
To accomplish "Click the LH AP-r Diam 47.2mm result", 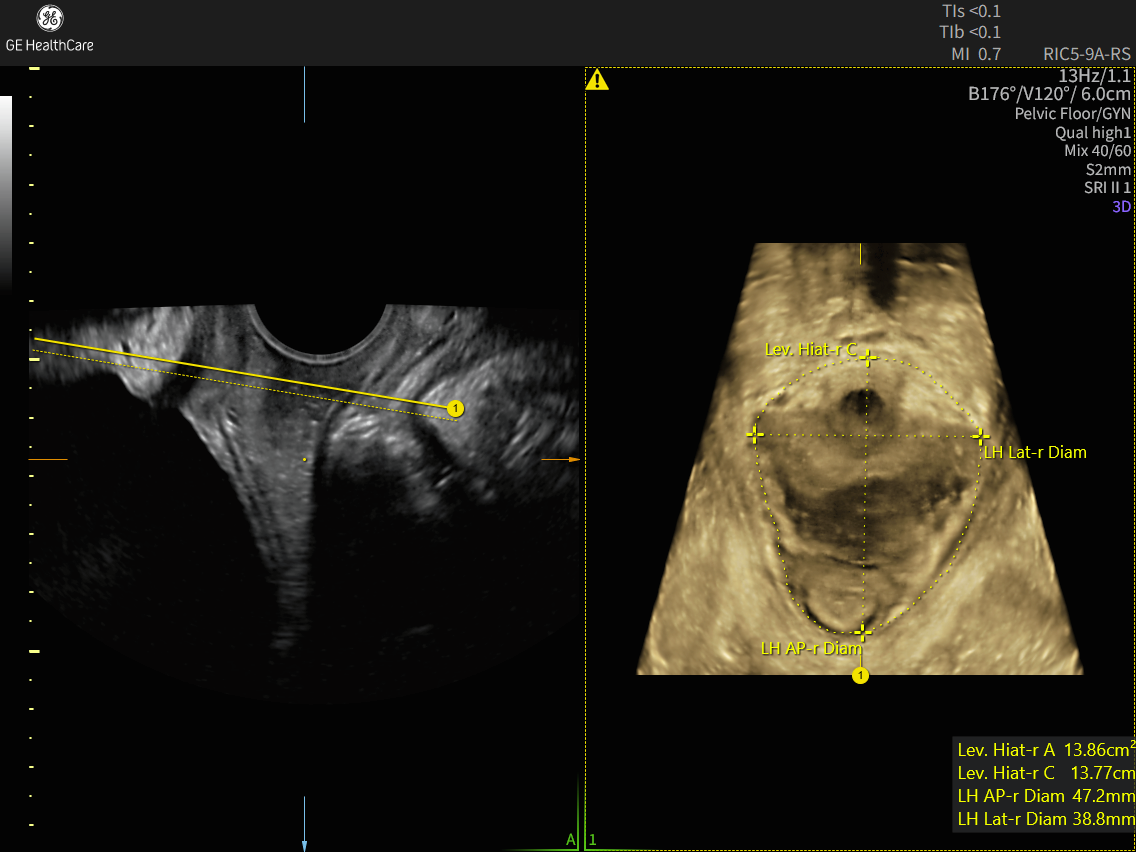I will point(1044,796).
